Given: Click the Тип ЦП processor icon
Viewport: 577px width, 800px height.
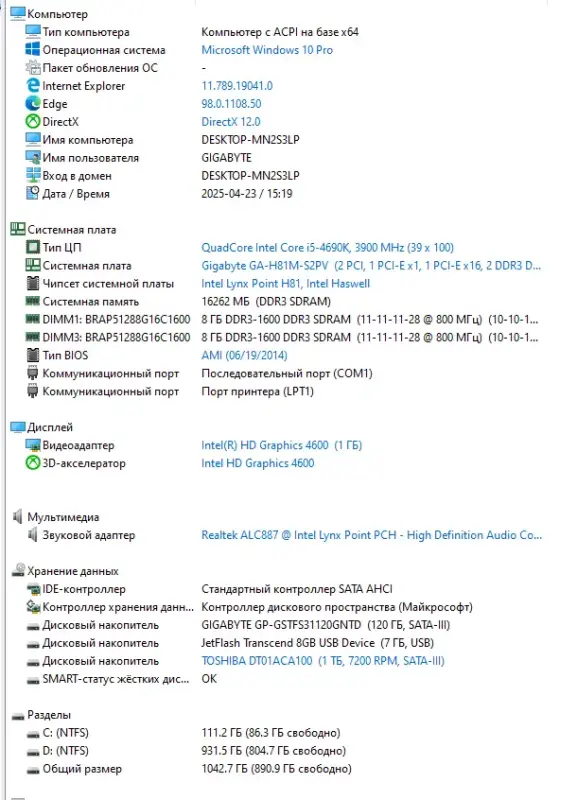Looking at the screenshot, I should click(x=33, y=247).
